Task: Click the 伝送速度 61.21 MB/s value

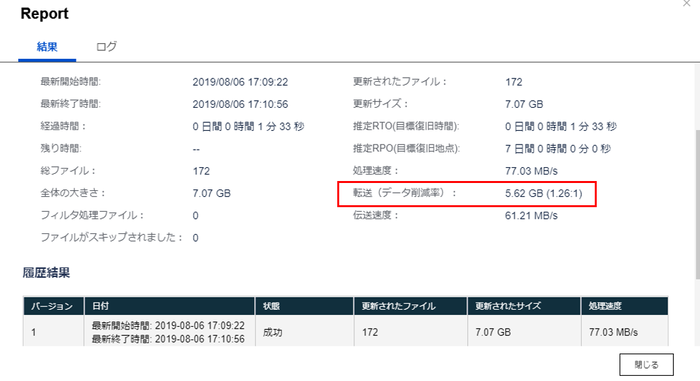Action: [x=531, y=216]
